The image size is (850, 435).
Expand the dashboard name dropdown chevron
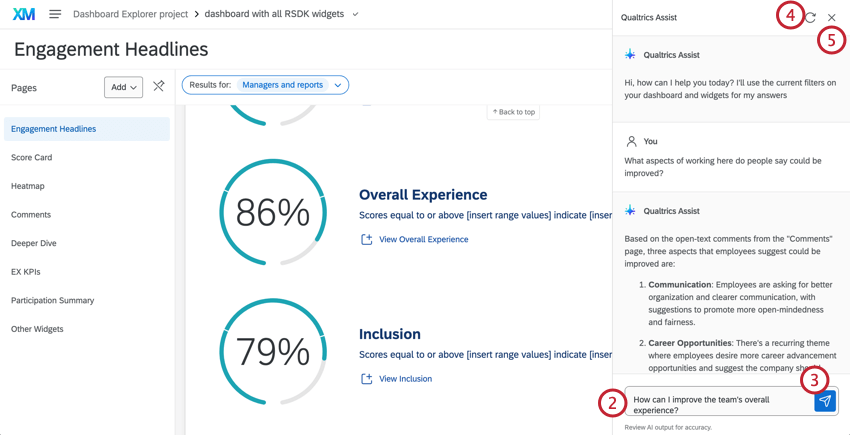coord(355,15)
